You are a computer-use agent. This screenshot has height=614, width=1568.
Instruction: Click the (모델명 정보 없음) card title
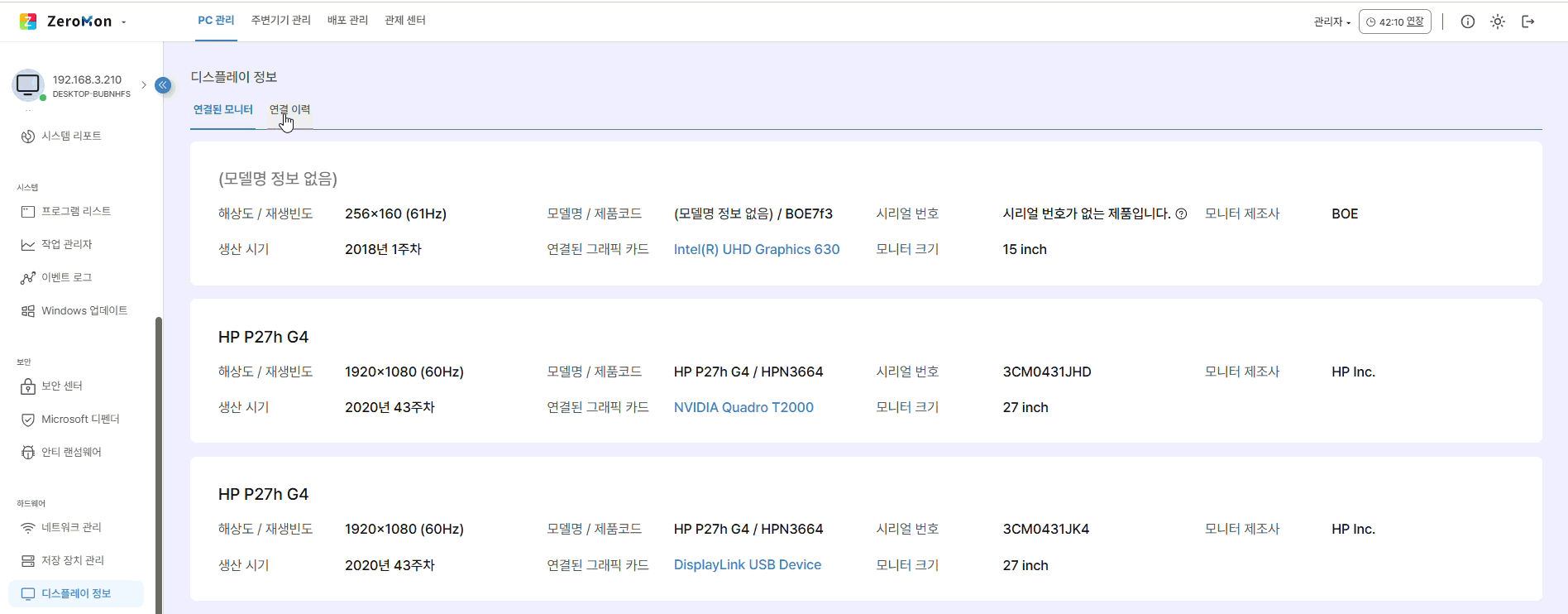pos(278,179)
